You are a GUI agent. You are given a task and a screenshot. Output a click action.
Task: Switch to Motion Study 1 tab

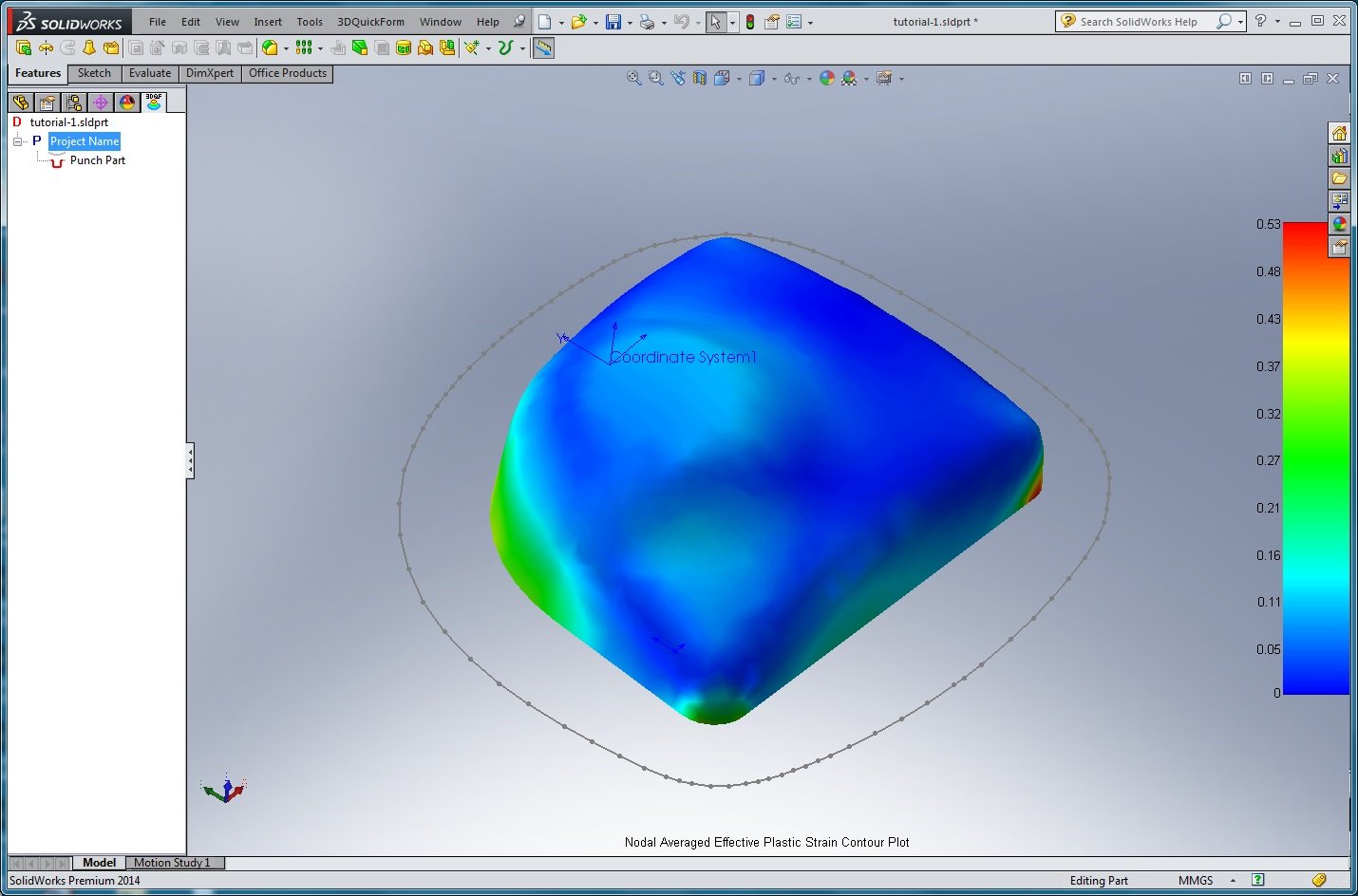pyautogui.click(x=172, y=863)
